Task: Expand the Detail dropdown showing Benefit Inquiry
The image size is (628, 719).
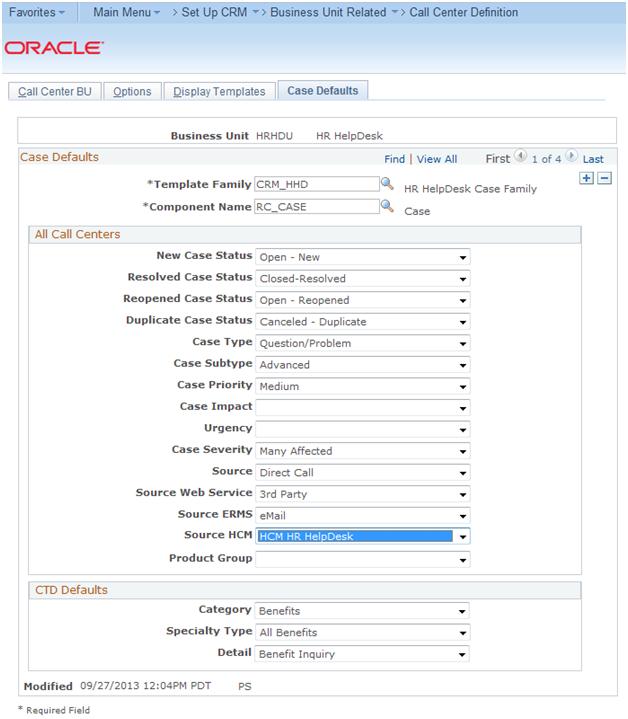Action: pyautogui.click(x=362, y=654)
